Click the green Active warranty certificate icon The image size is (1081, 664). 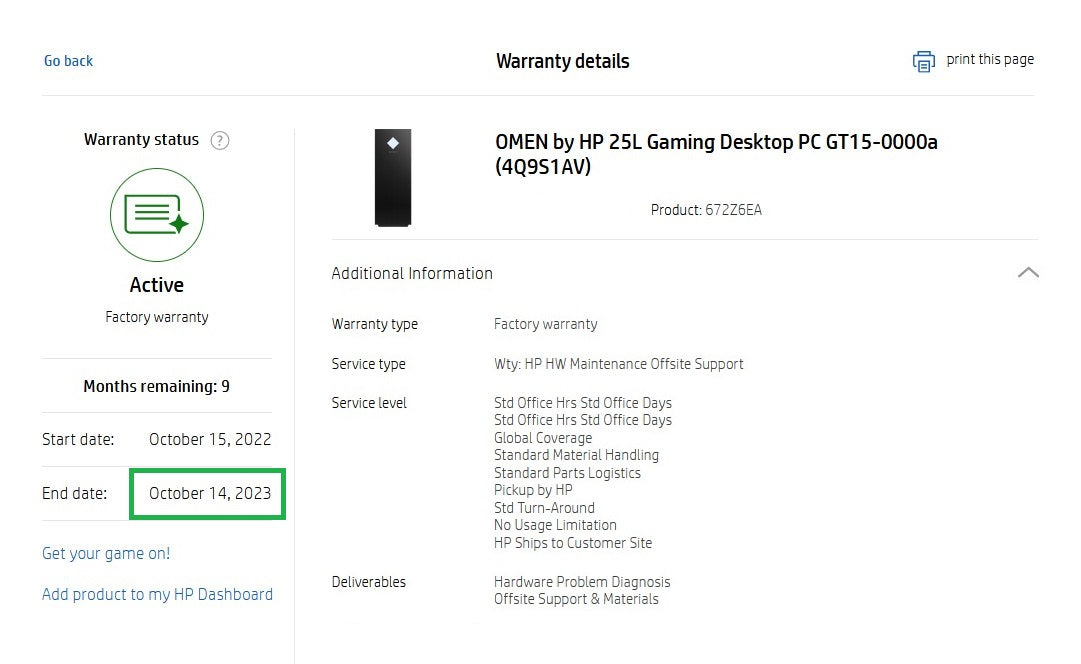pos(157,214)
